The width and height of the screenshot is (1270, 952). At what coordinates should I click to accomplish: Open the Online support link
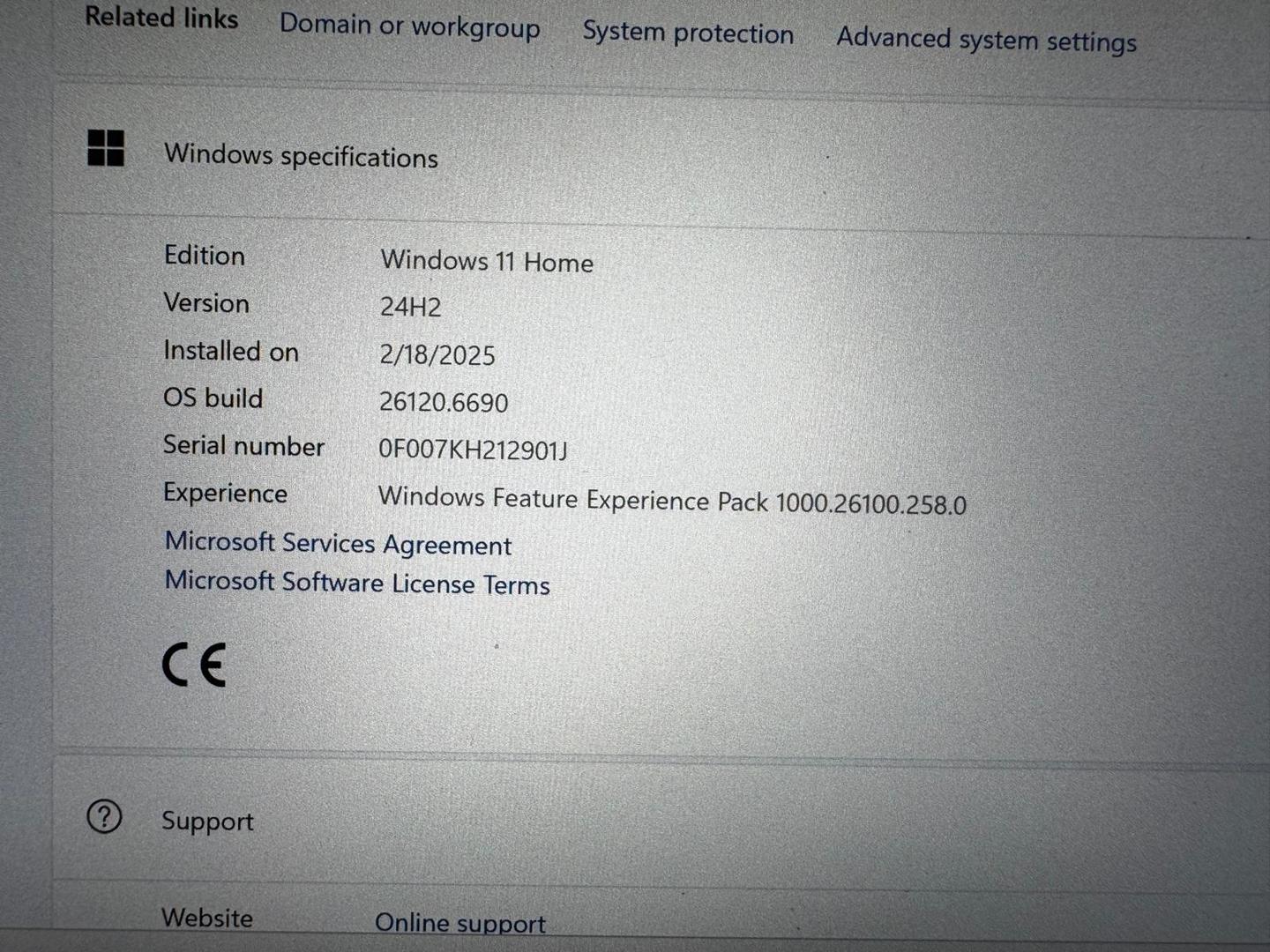pyautogui.click(x=459, y=922)
